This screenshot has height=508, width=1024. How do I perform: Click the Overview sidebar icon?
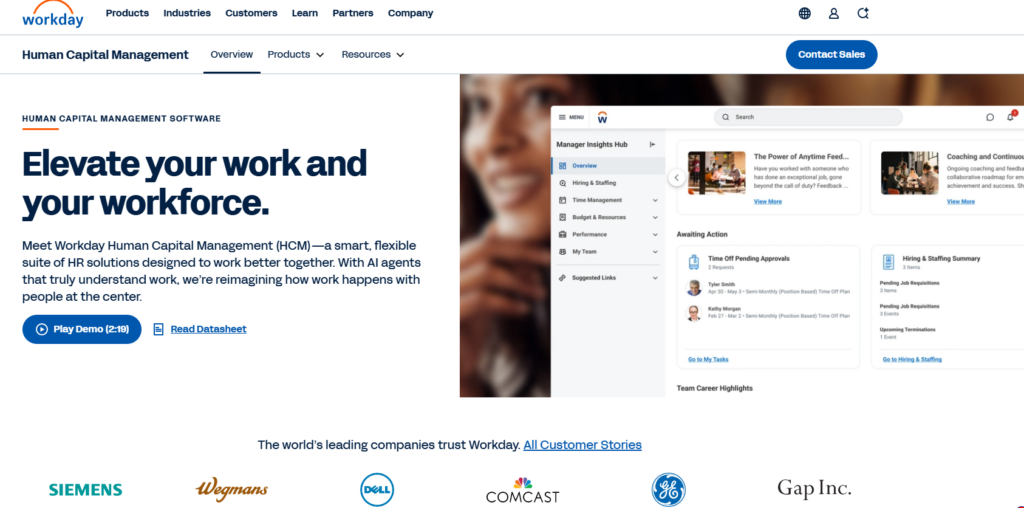point(562,166)
